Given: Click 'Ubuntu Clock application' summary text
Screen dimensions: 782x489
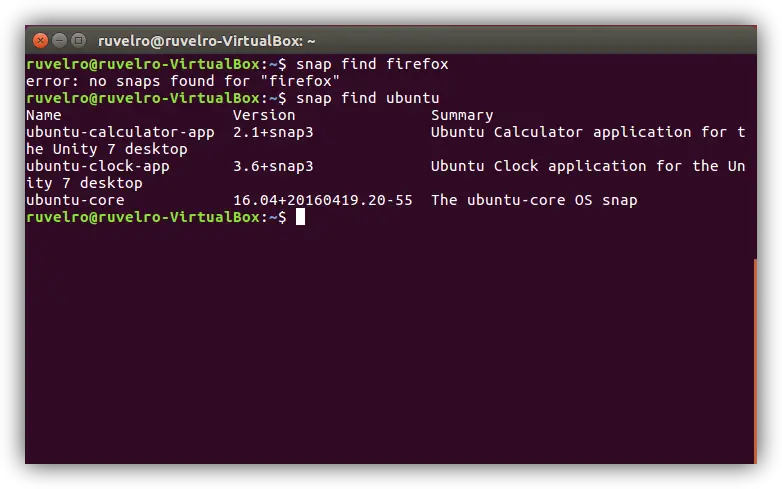Looking at the screenshot, I should 539,166.
